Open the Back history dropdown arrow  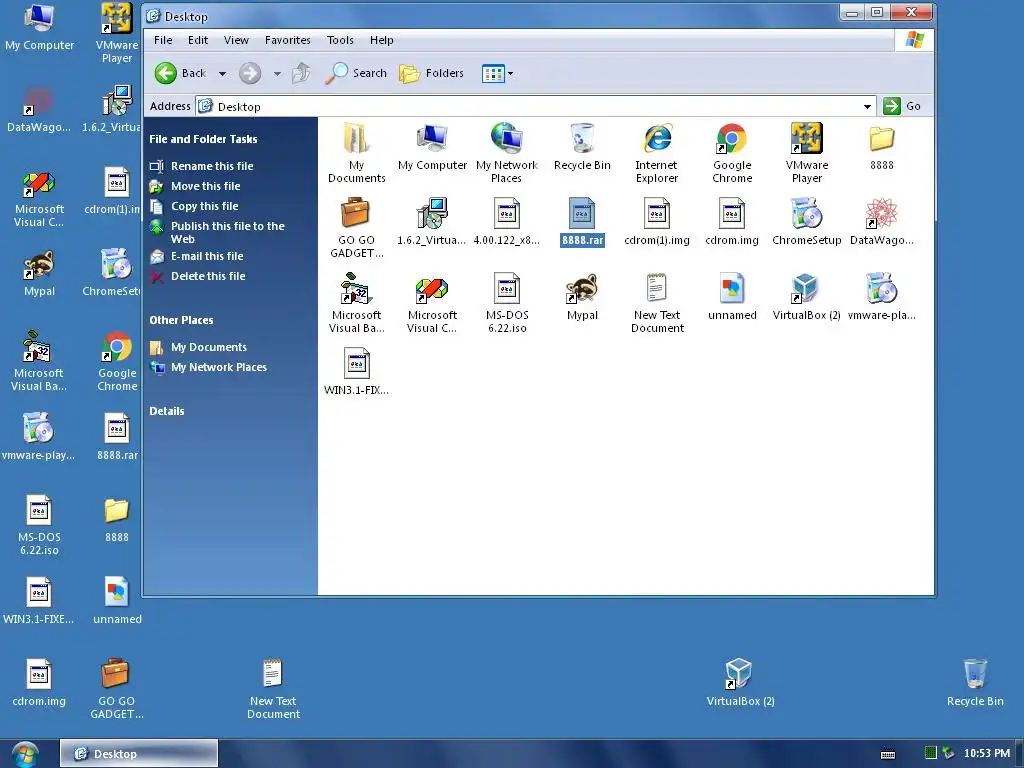tap(223, 74)
